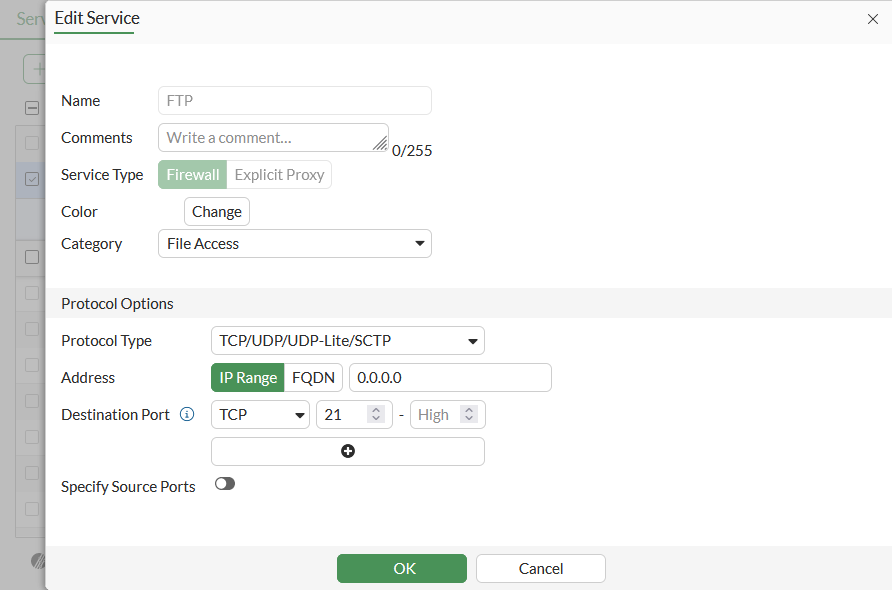Close the Edit Service dialog

[x=872, y=19]
